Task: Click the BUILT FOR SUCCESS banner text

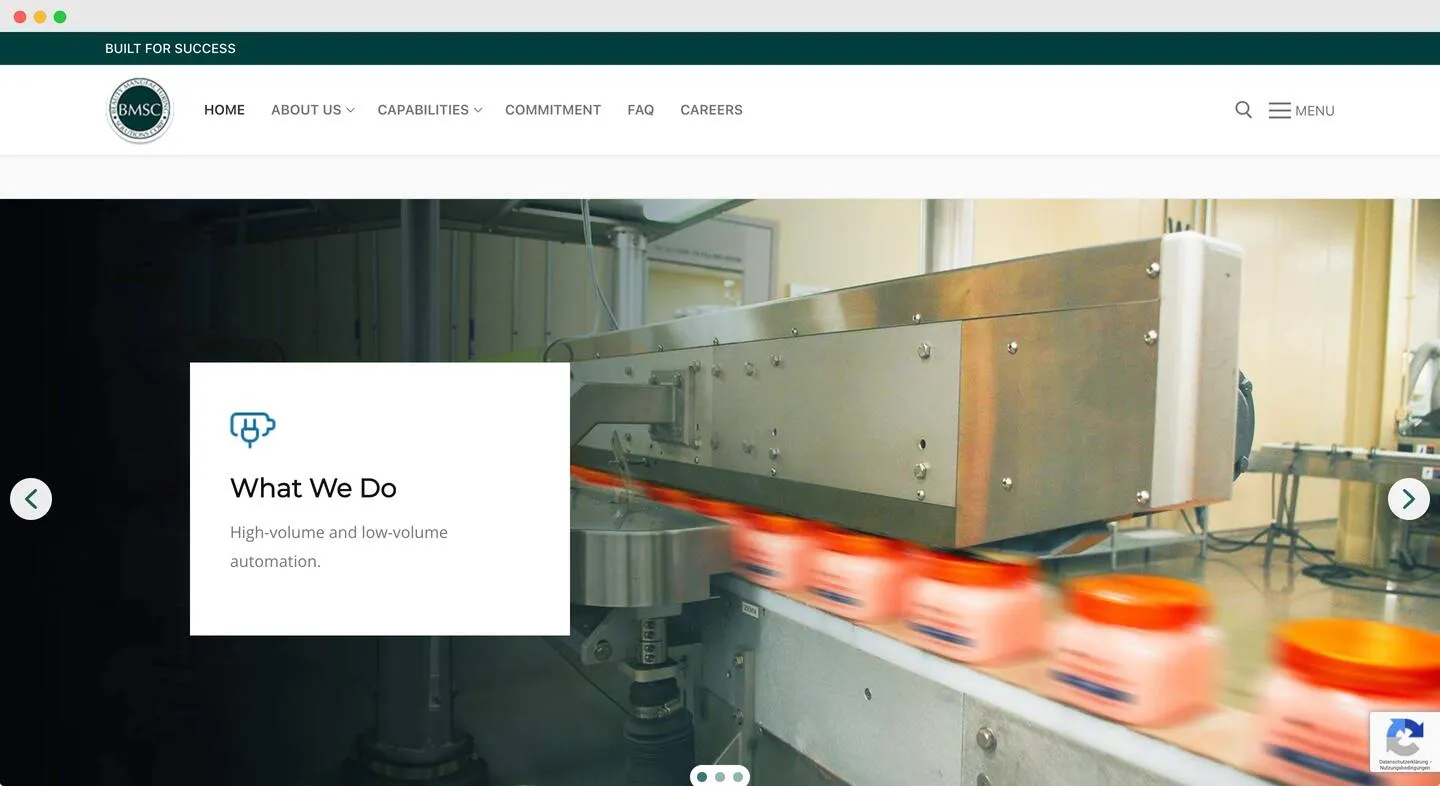Action: point(170,48)
